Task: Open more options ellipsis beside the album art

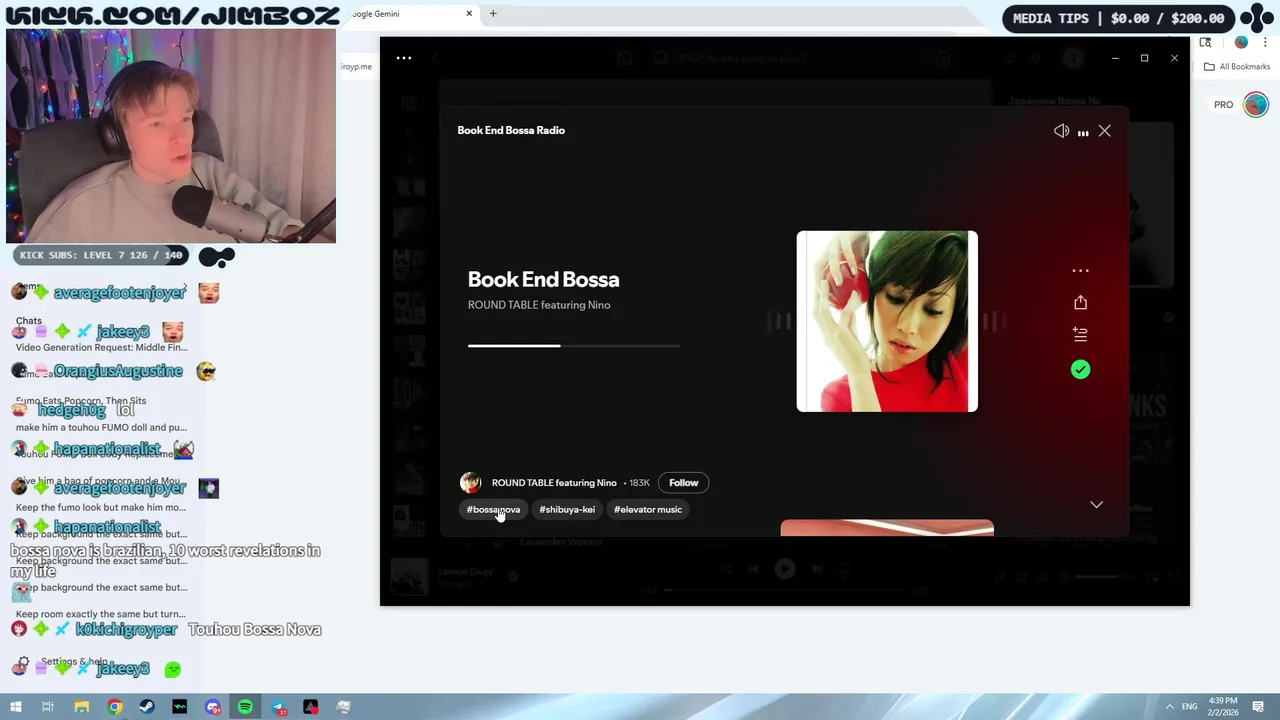Action: click(1080, 270)
